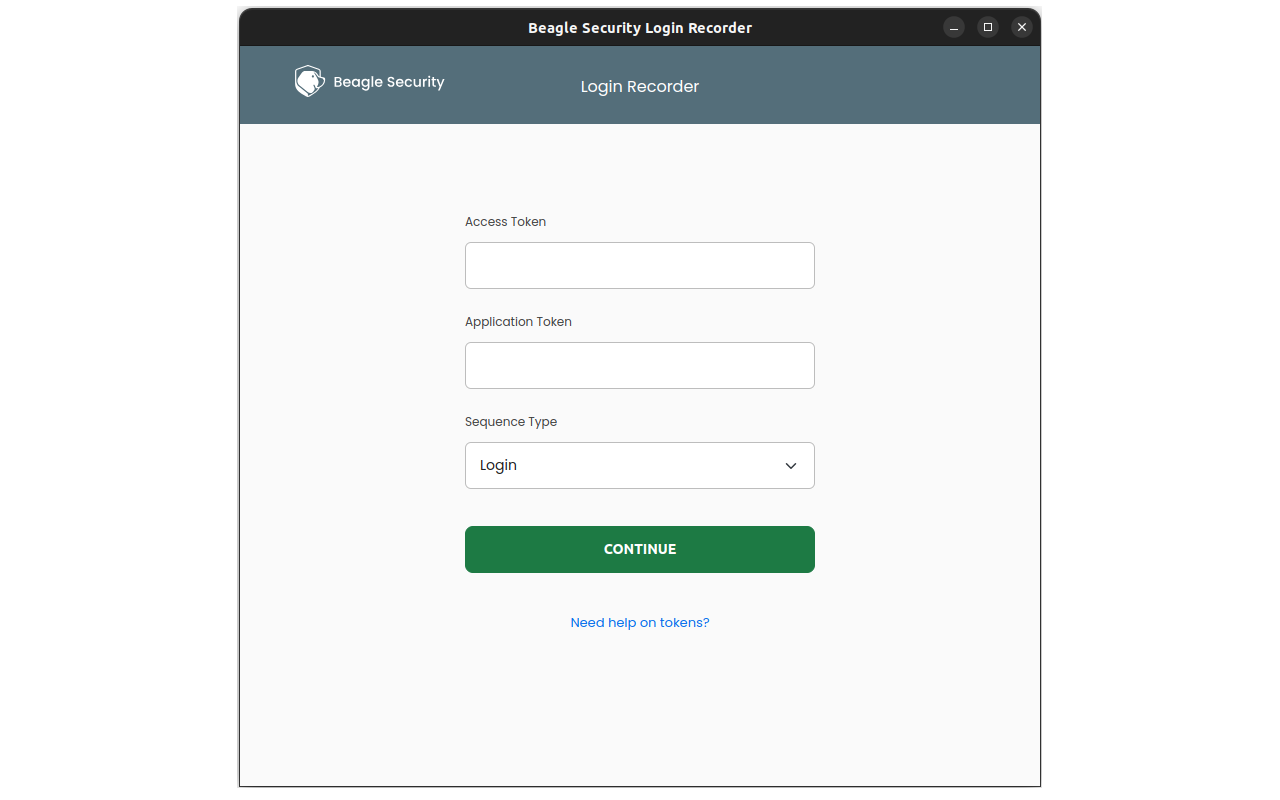
Task: Click the window title bar text
Action: click(639, 28)
